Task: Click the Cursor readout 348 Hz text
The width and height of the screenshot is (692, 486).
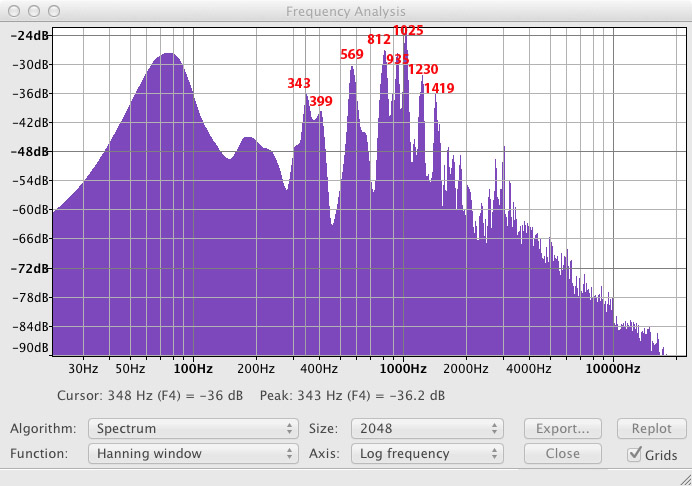Action: (150, 395)
